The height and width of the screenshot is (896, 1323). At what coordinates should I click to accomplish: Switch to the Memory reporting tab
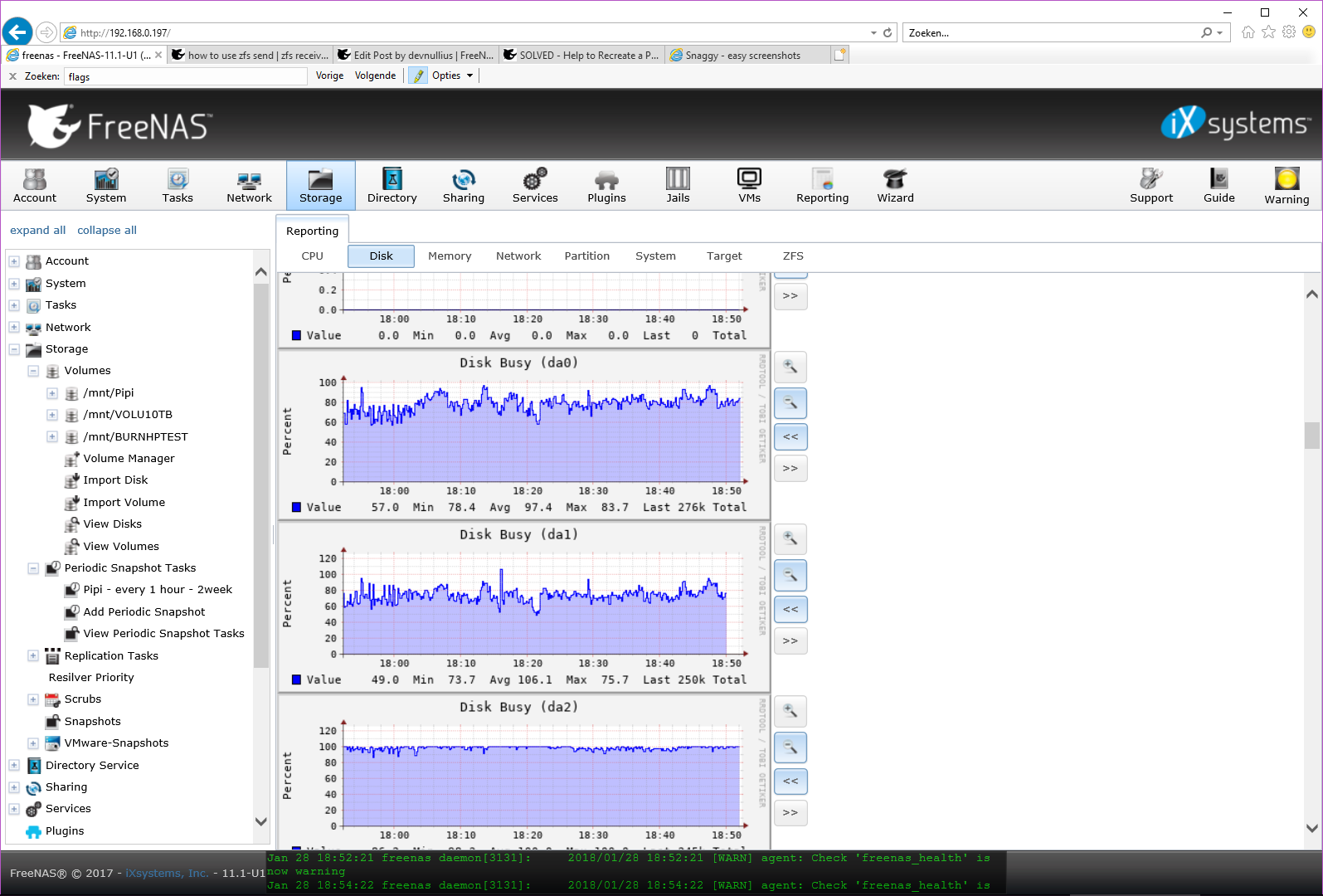pos(450,256)
